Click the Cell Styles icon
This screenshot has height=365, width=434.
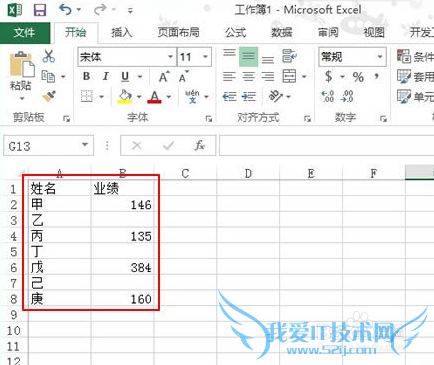(404, 97)
